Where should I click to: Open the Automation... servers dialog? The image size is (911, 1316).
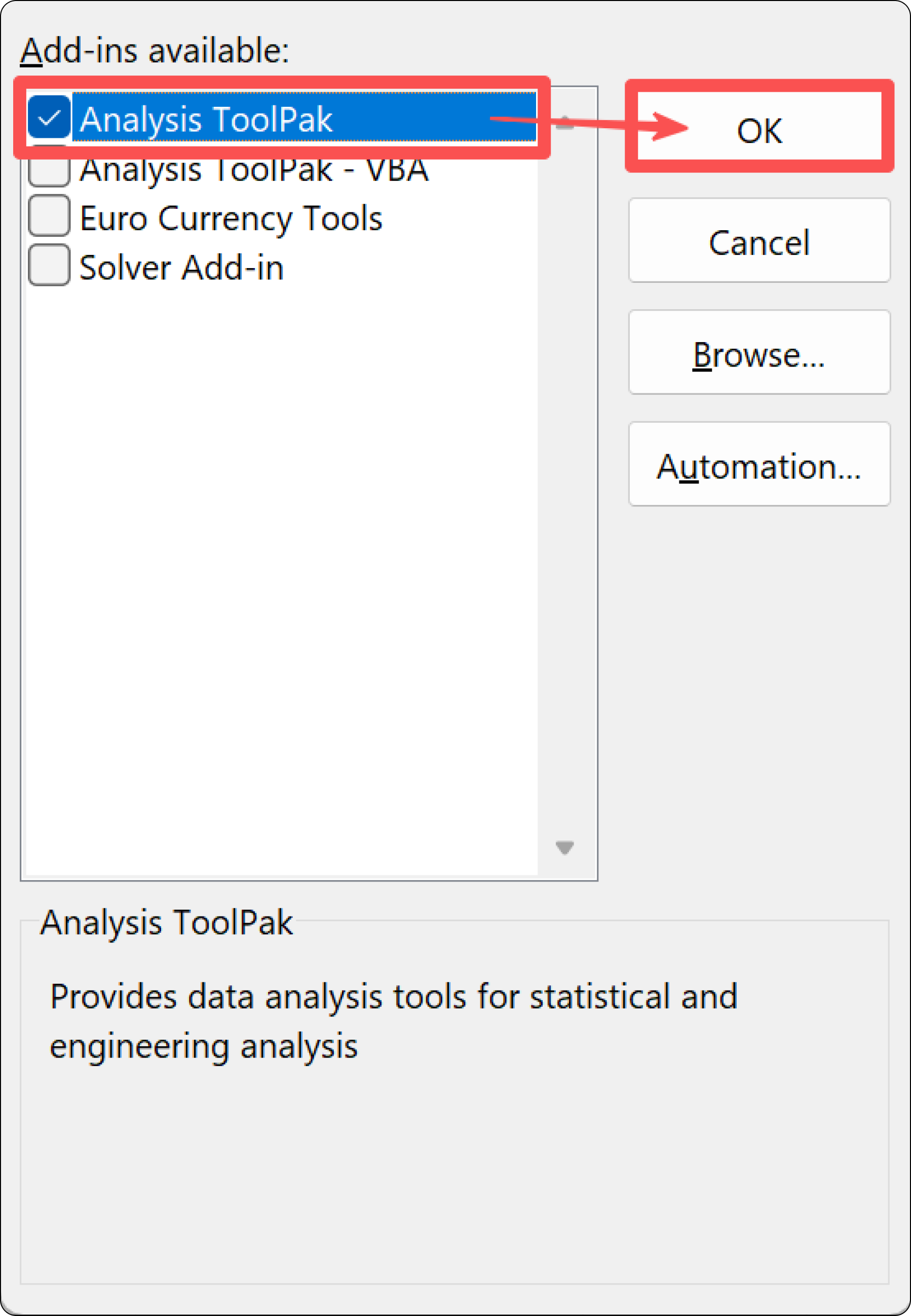[x=759, y=465]
